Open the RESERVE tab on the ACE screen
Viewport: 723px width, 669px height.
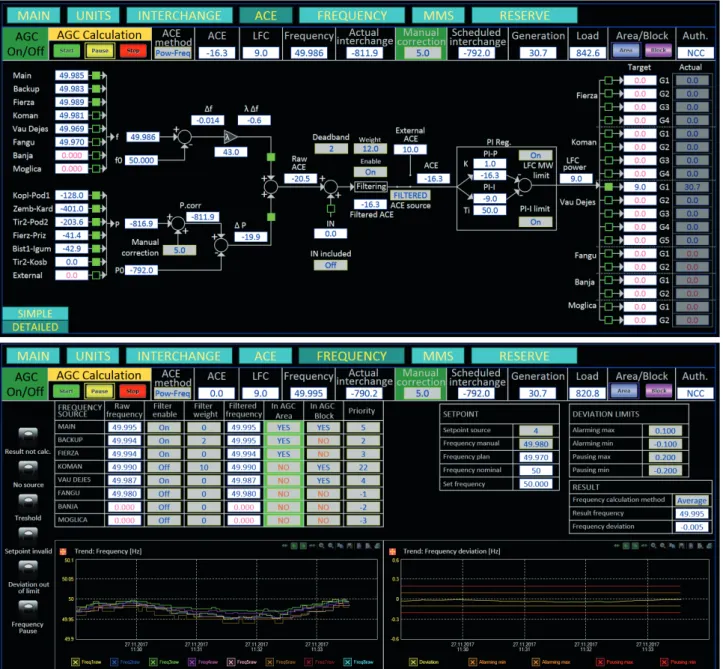tap(524, 16)
